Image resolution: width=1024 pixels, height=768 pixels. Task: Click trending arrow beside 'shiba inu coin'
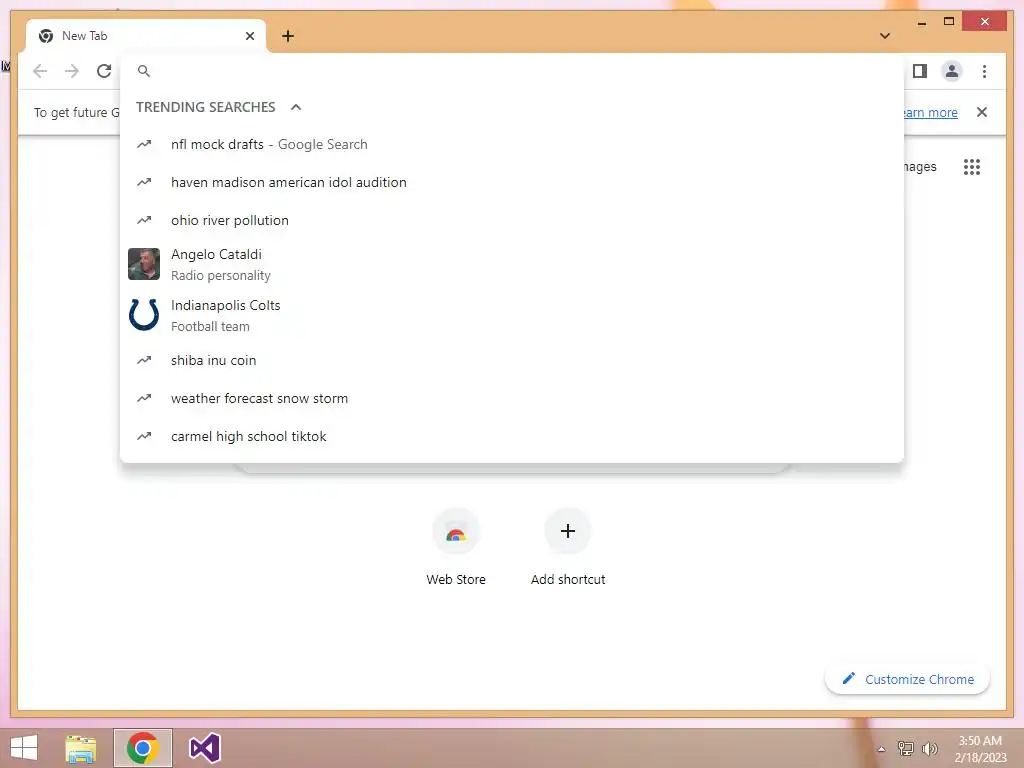(x=144, y=360)
